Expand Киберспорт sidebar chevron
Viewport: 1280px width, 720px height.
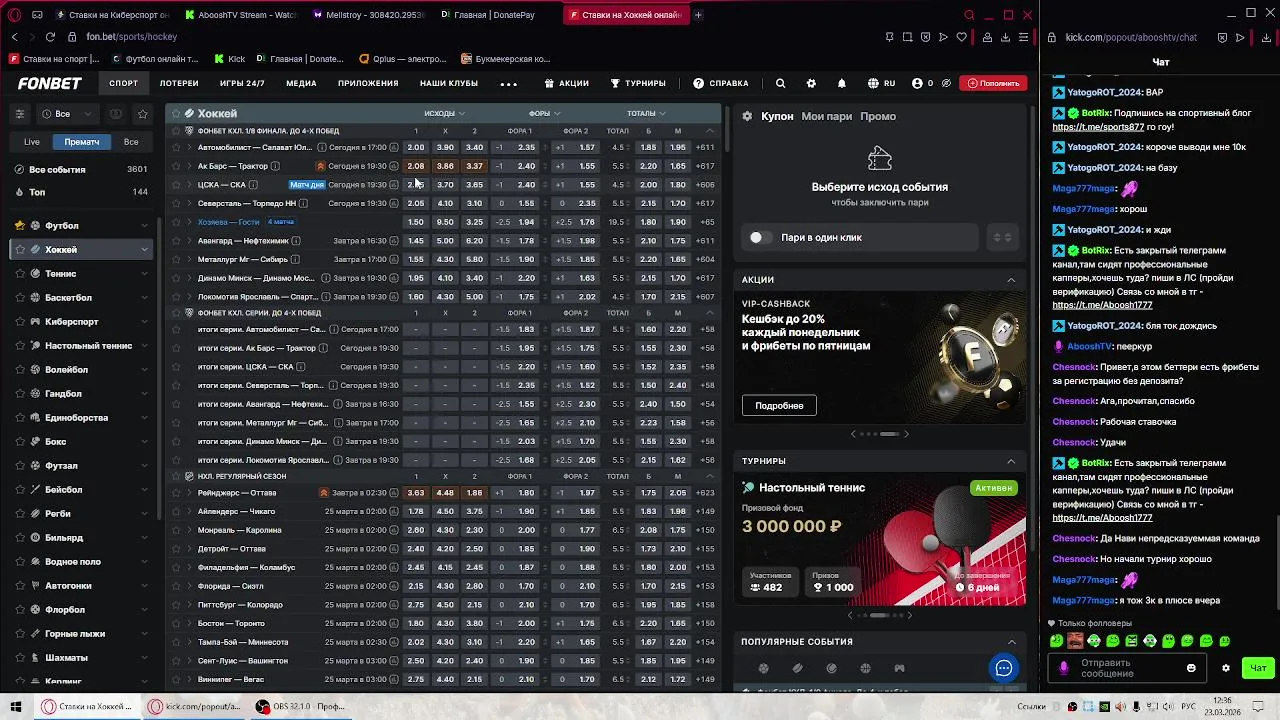(x=144, y=322)
